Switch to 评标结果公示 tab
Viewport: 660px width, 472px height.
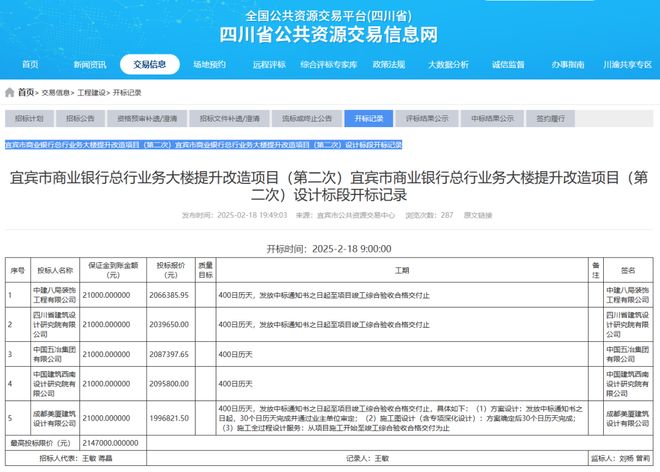pos(427,119)
